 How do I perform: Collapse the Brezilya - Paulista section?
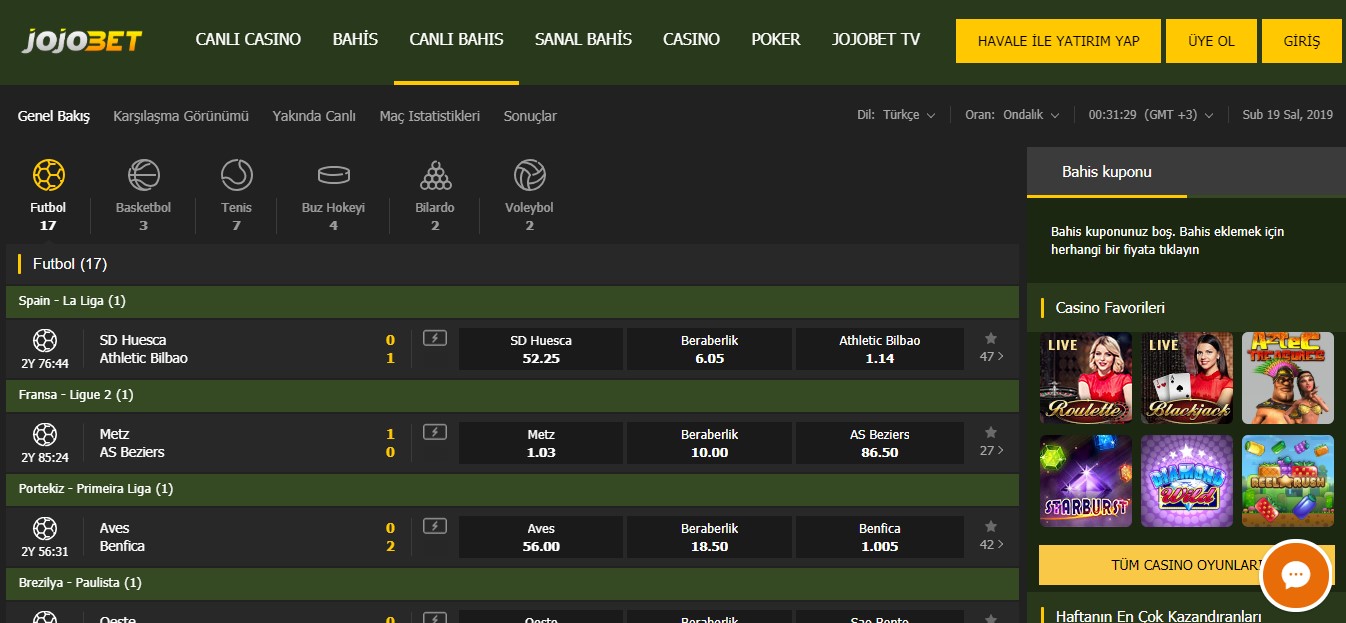coord(512,583)
